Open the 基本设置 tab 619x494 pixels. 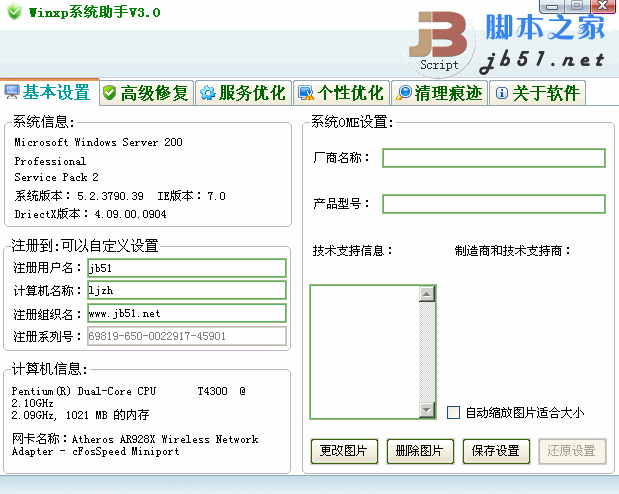(x=49, y=92)
